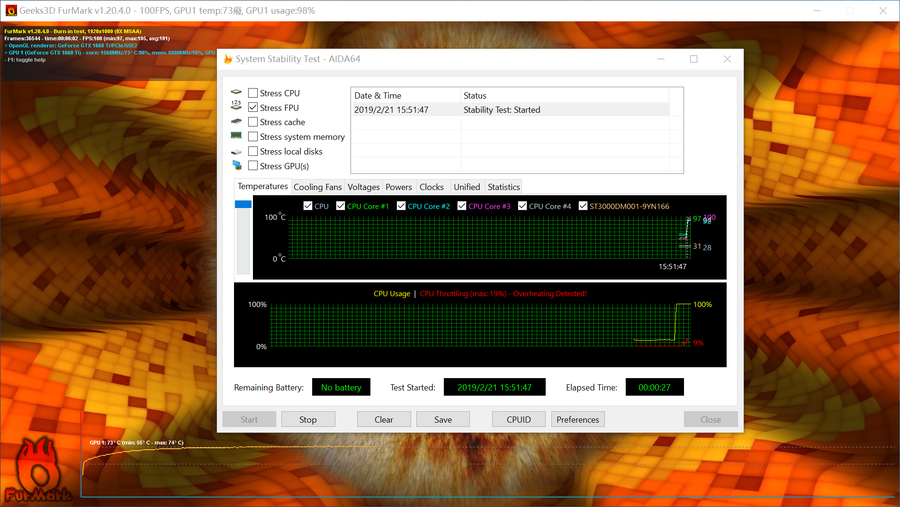Click the F1: toggle help text in FurMark
This screenshot has height=507, width=900.
tap(26, 60)
